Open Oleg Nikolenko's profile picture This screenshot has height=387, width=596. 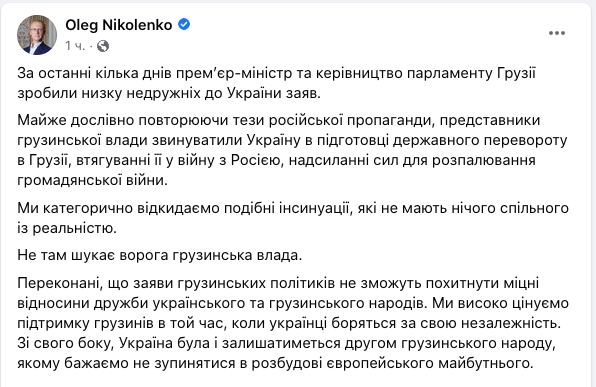(x=37, y=35)
